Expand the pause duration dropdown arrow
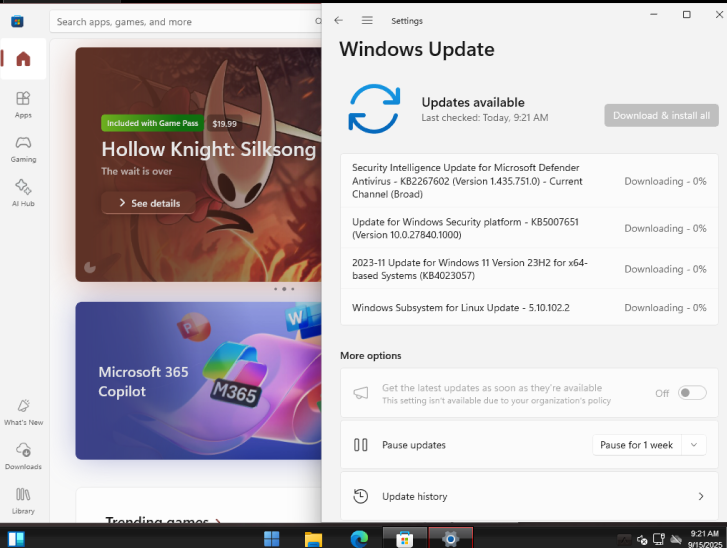The height and width of the screenshot is (548, 727). click(x=694, y=445)
